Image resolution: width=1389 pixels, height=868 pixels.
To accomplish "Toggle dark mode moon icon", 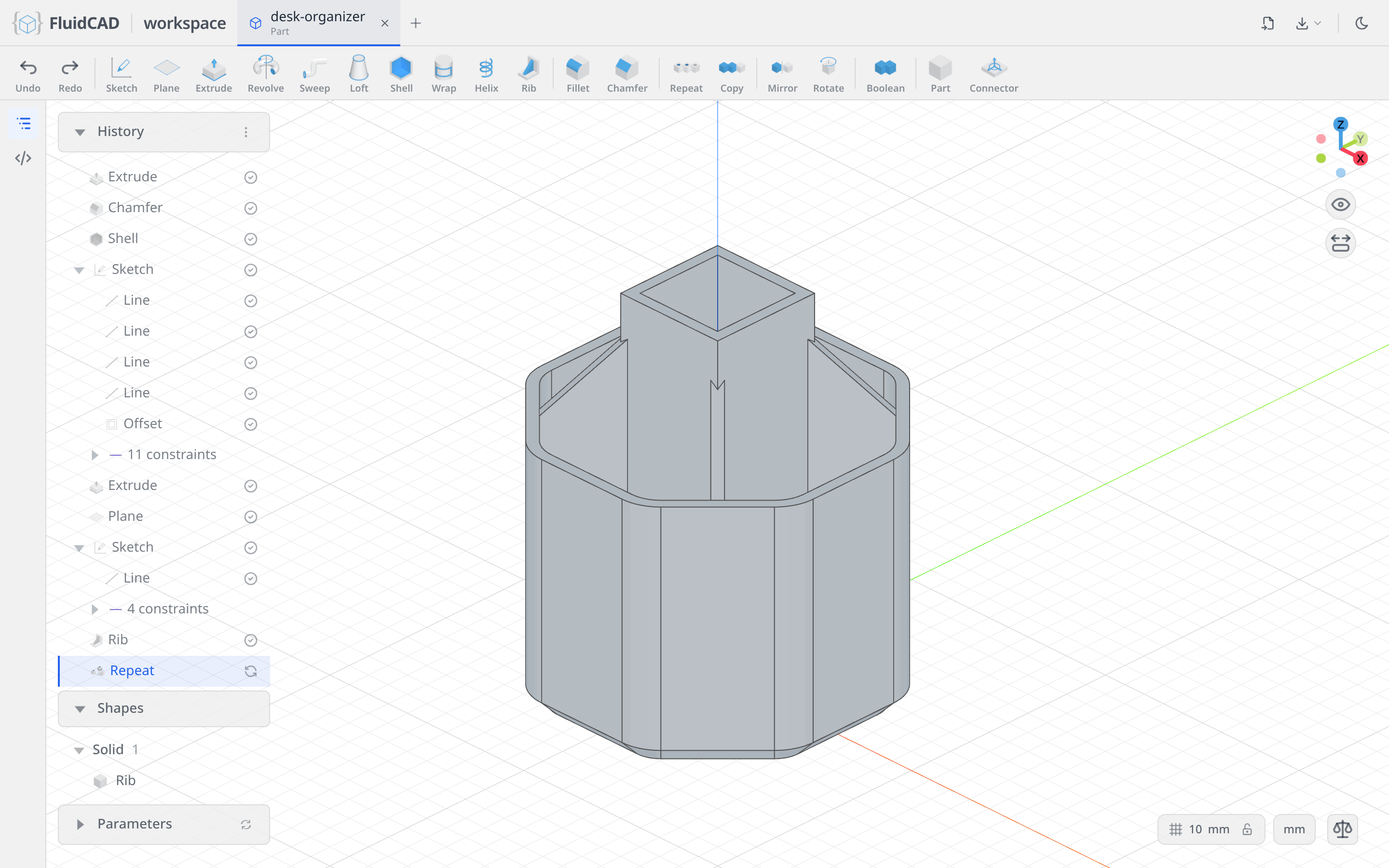I will (1362, 23).
